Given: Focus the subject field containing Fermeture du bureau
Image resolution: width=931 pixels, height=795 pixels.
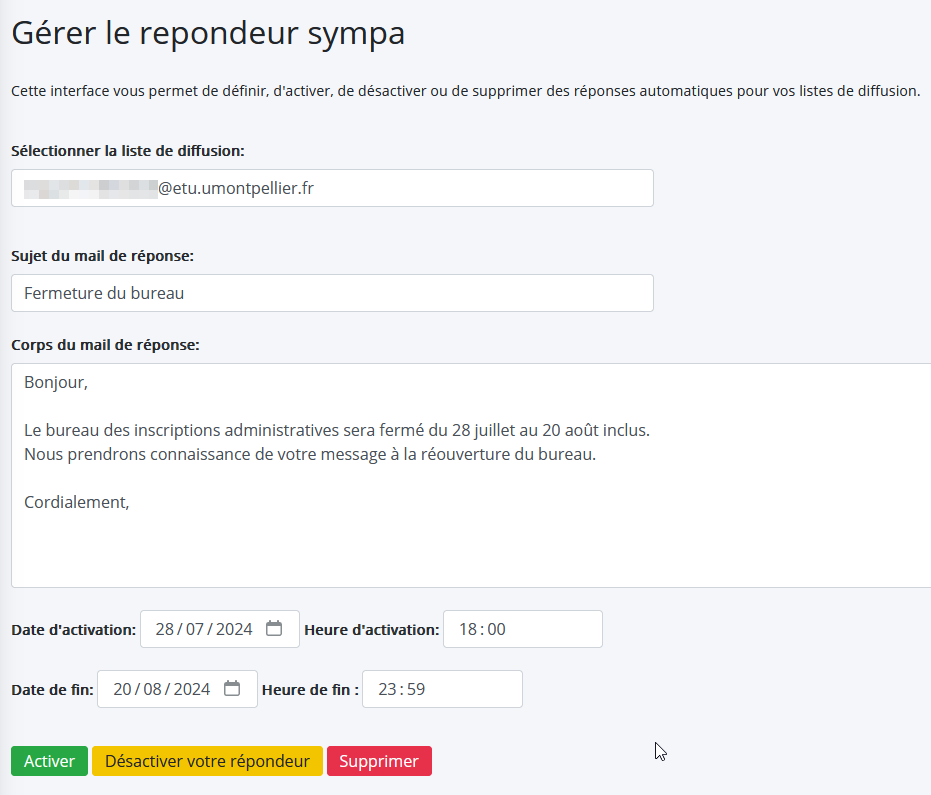Looking at the screenshot, I should [332, 293].
